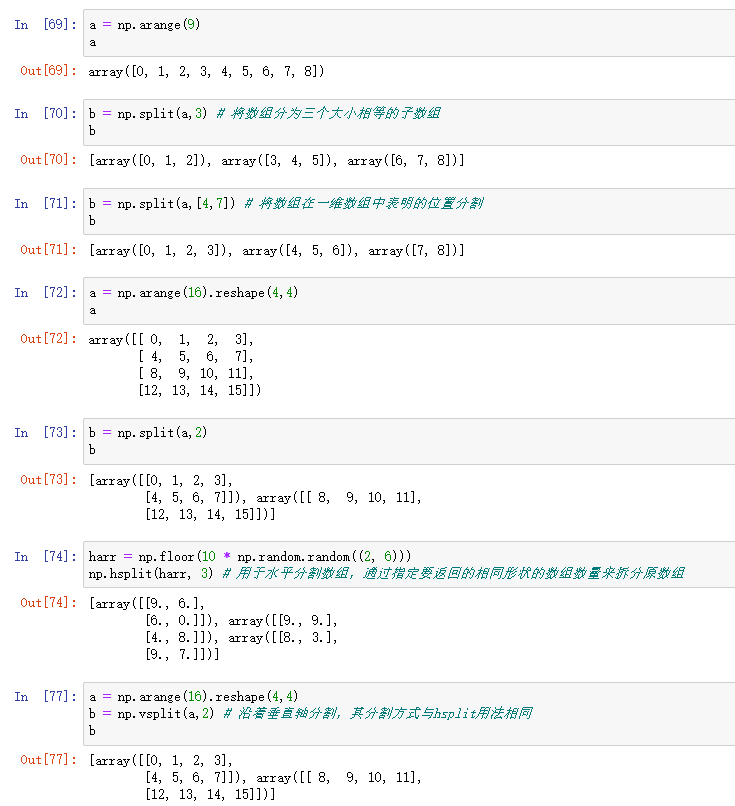The height and width of the screenshot is (806, 735).
Task: Click the Out[70] prompt label
Action: click(48, 160)
